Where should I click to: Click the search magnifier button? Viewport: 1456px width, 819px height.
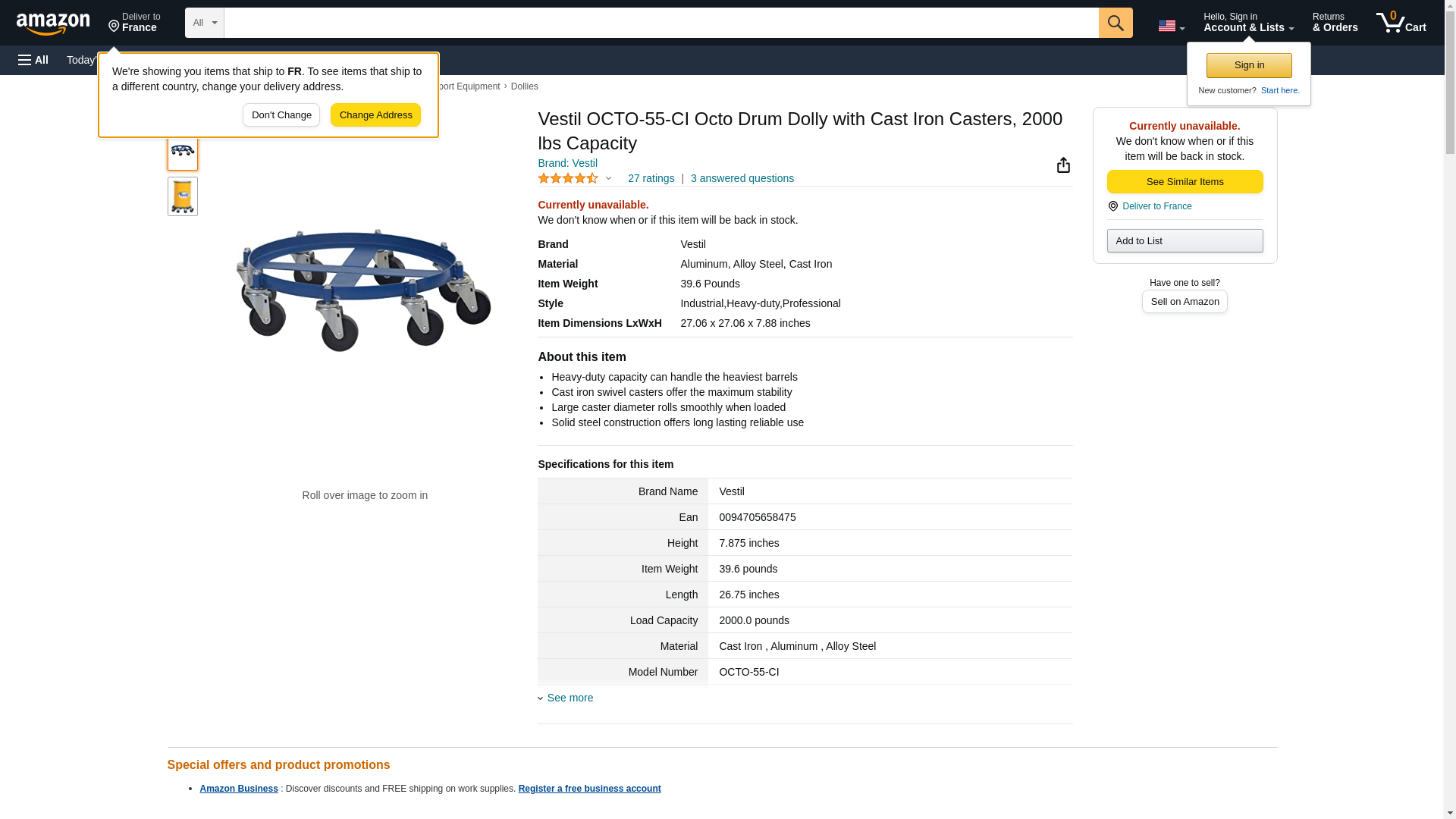tap(1115, 23)
